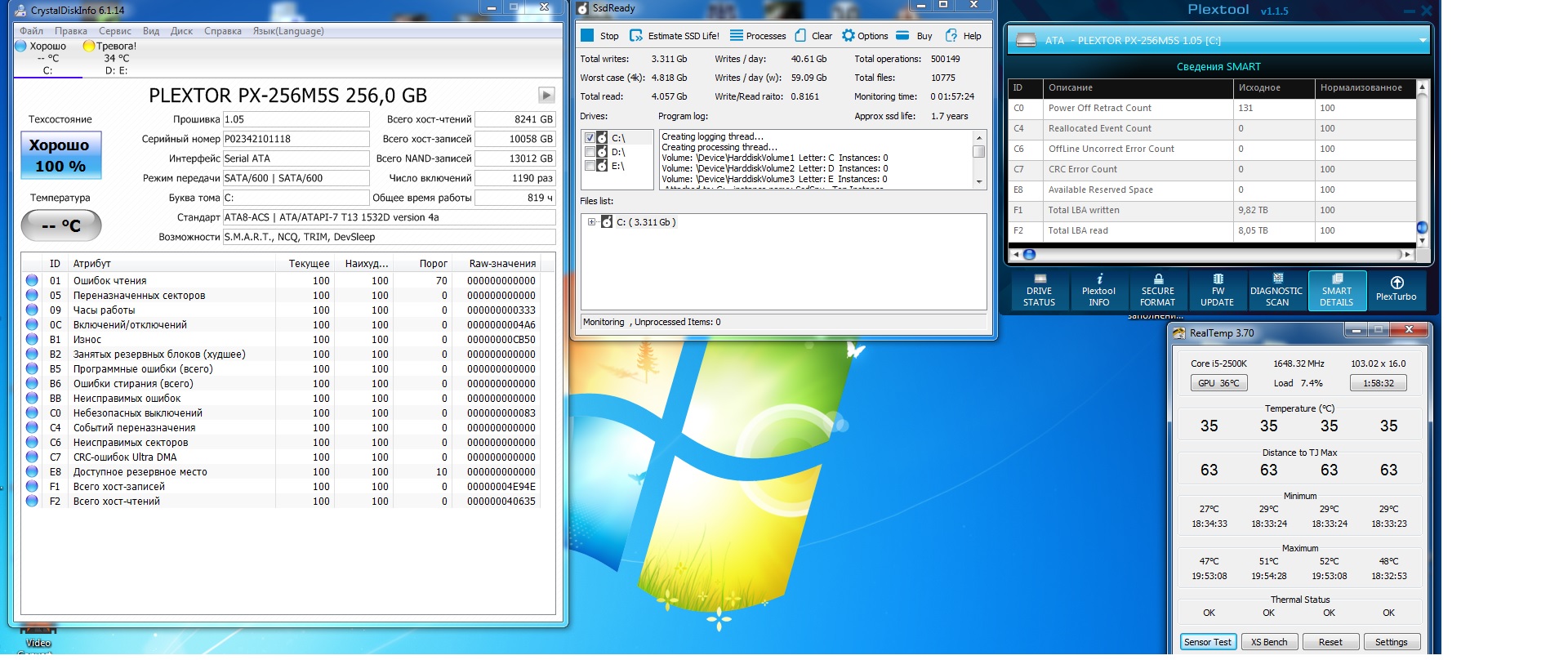
Task: Click the Интерфейс field showing Serial ATA
Action: [296, 158]
